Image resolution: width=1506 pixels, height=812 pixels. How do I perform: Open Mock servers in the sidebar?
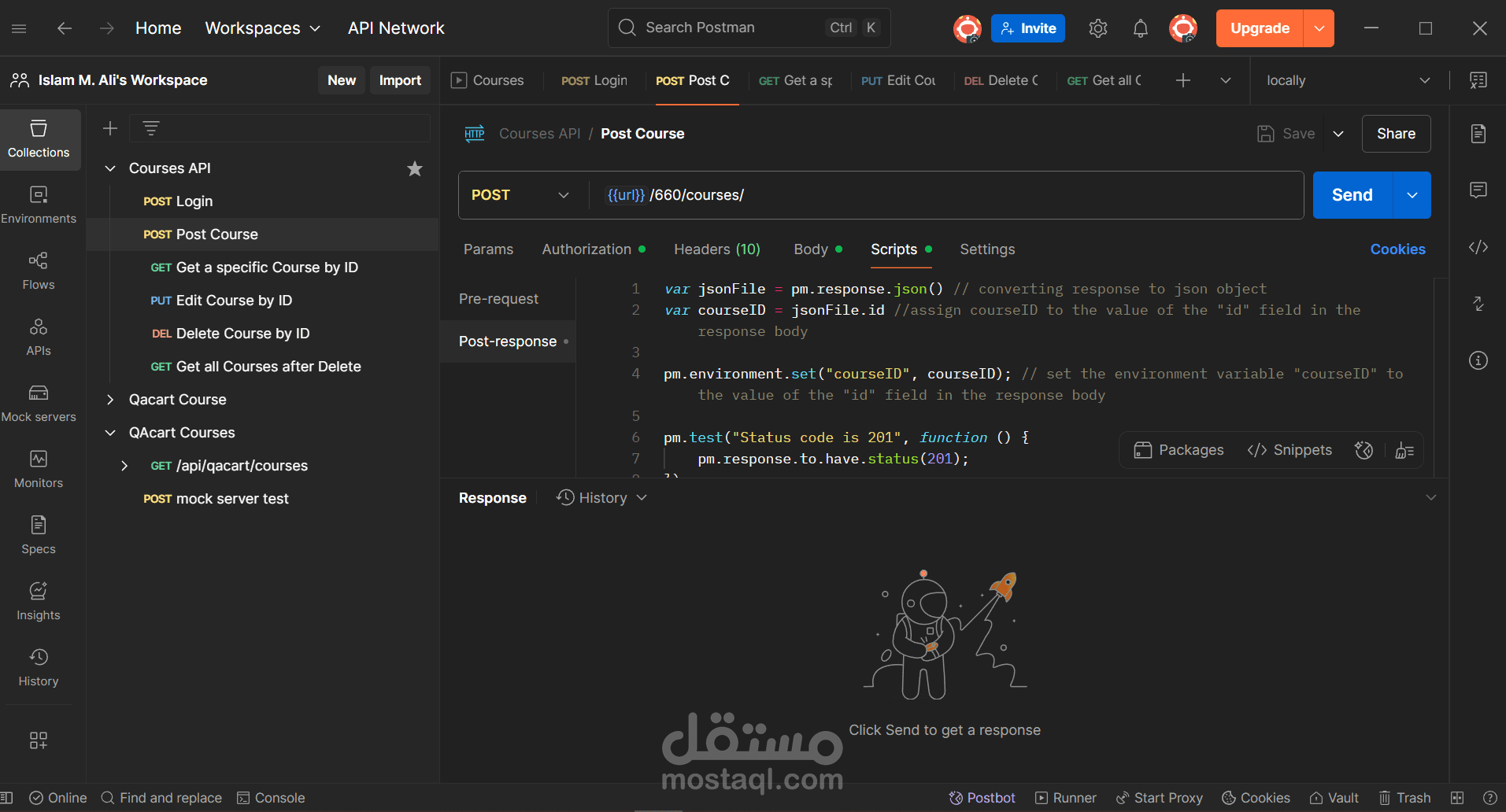(39, 404)
